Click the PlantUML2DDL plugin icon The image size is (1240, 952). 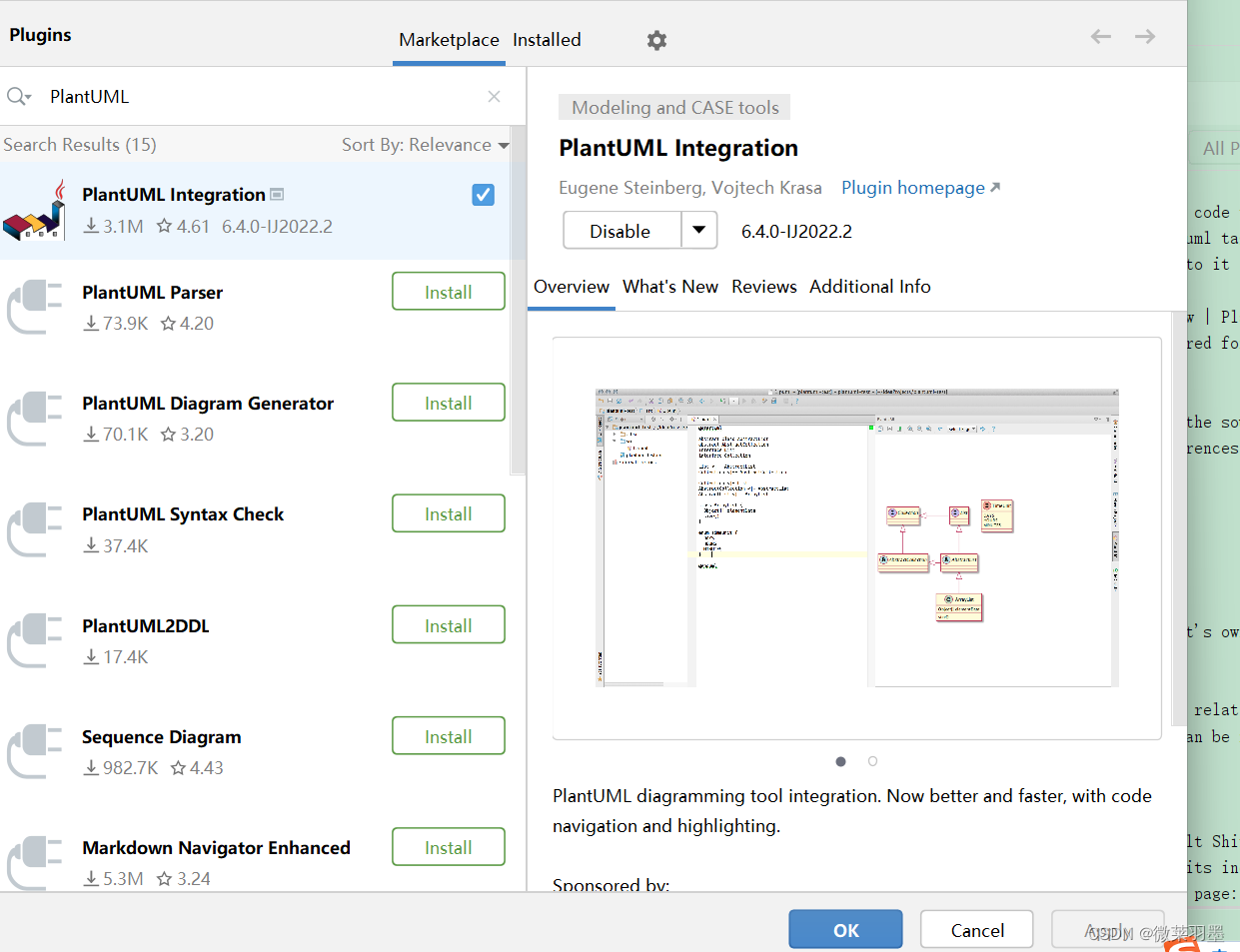(x=35, y=640)
